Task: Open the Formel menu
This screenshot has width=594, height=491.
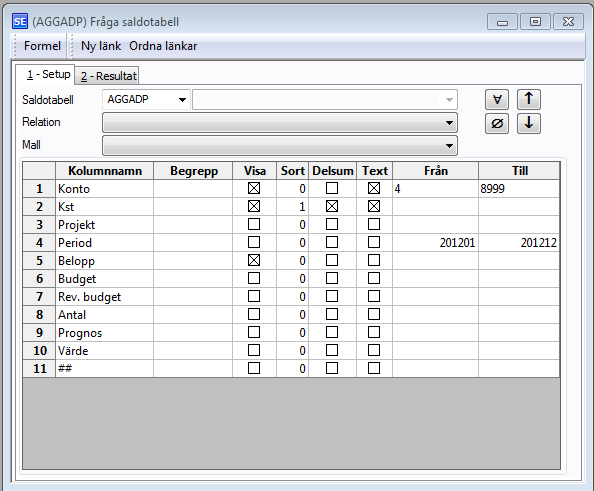Action: pyautogui.click(x=42, y=46)
